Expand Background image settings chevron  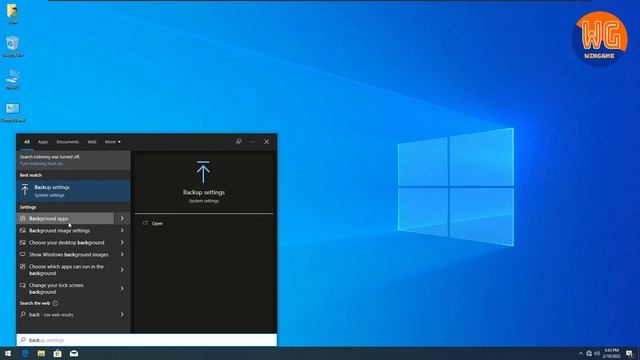(122, 231)
